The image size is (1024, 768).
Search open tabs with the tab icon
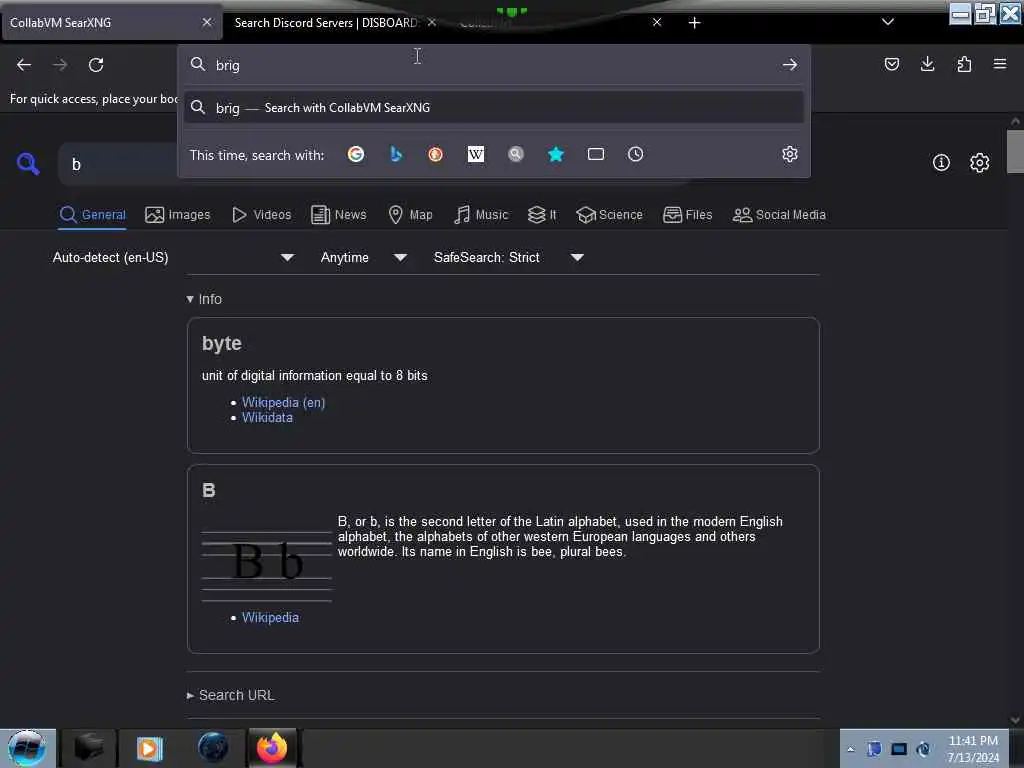tap(596, 154)
